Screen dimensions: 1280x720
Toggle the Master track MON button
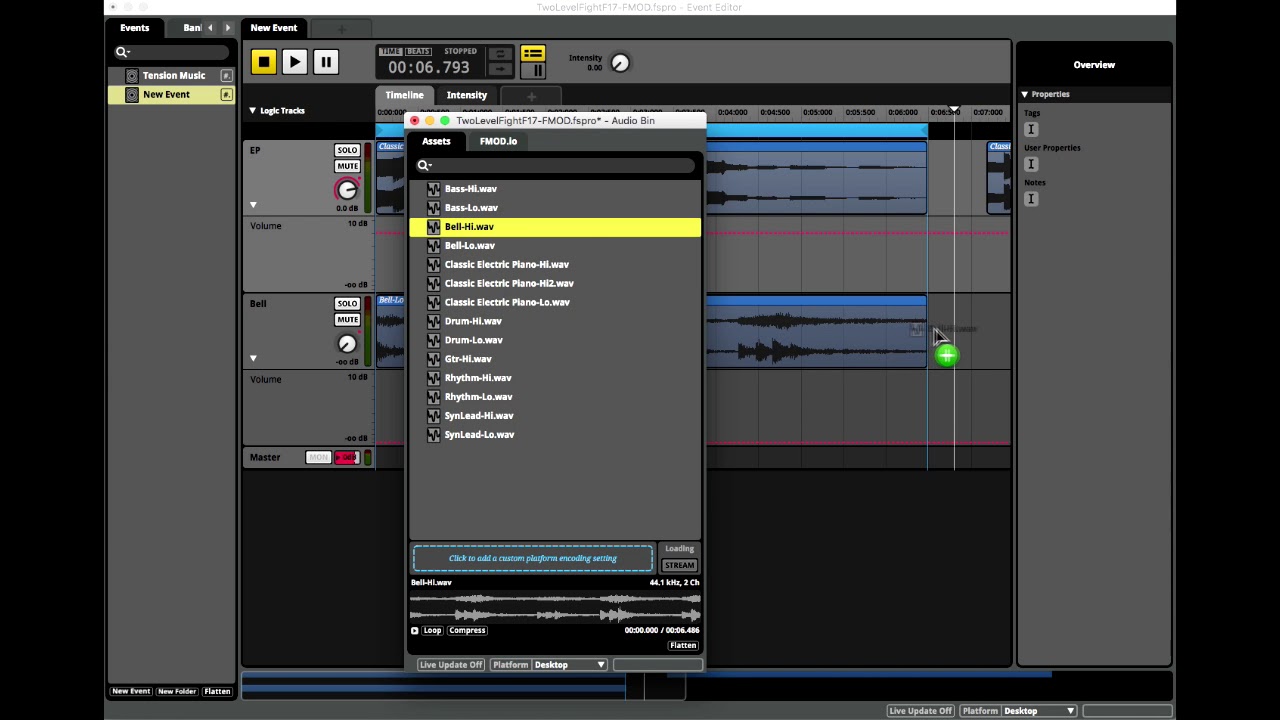[x=318, y=457]
